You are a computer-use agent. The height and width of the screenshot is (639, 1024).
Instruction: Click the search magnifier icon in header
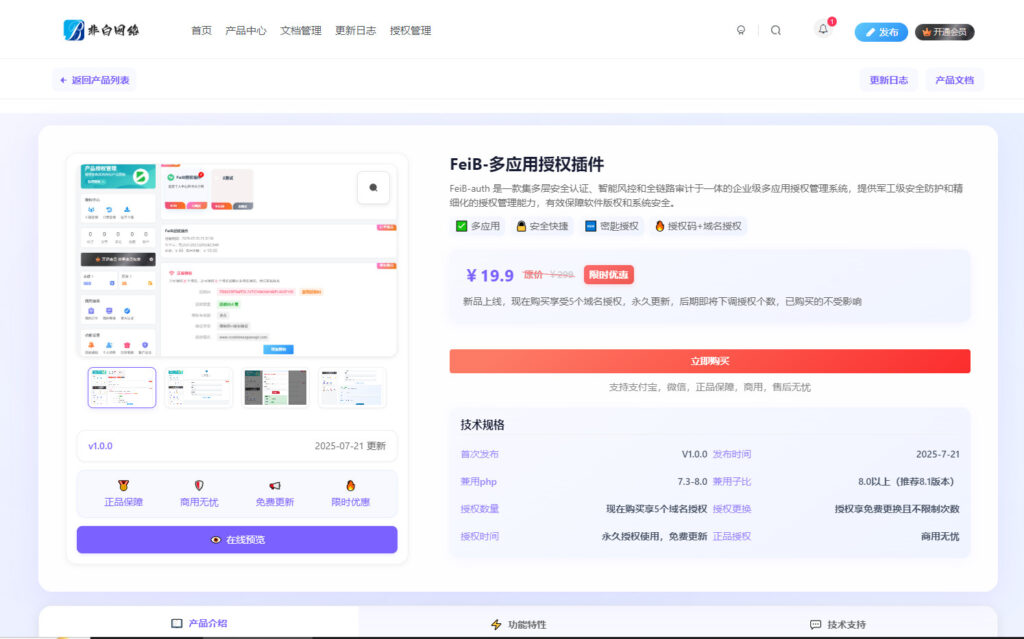(775, 30)
